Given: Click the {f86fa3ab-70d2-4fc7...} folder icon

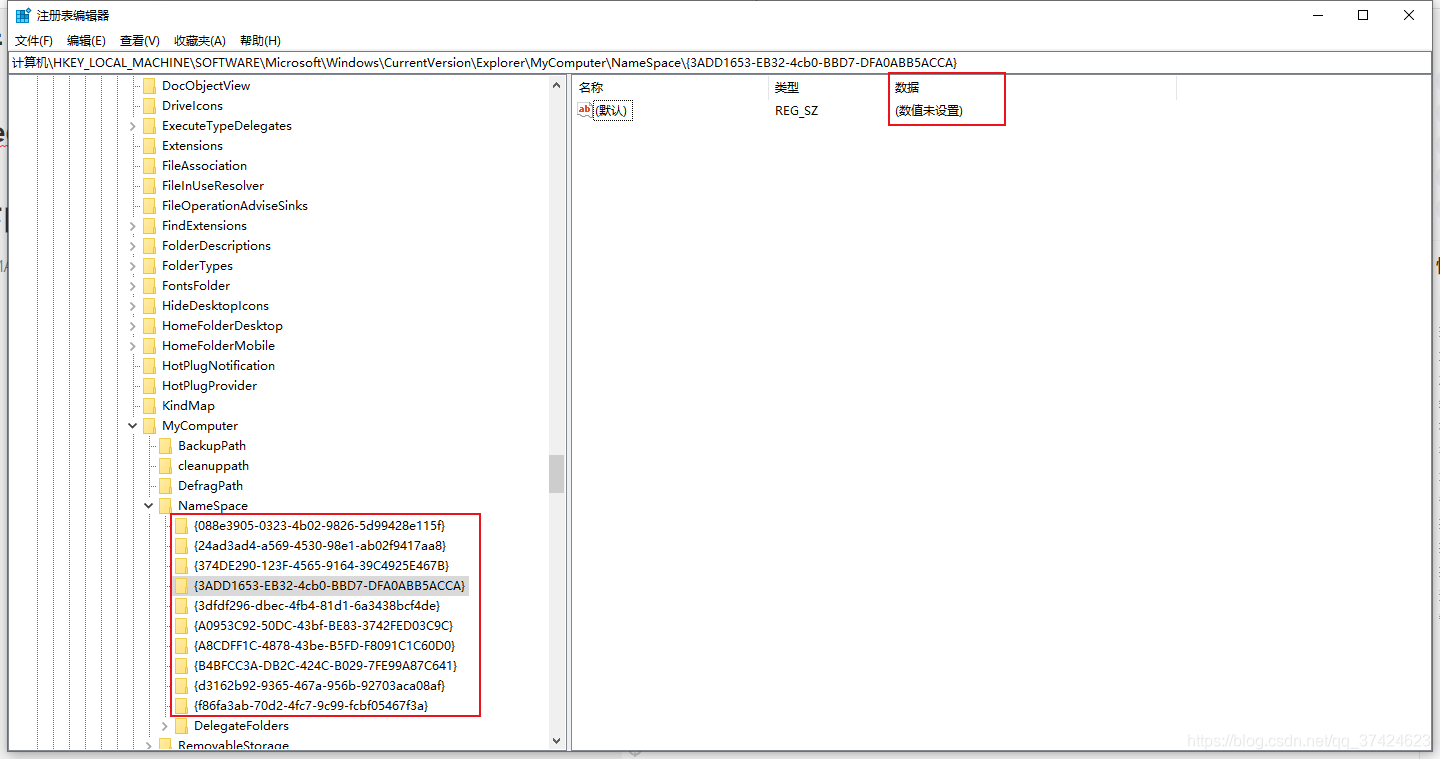Looking at the screenshot, I should (x=182, y=706).
